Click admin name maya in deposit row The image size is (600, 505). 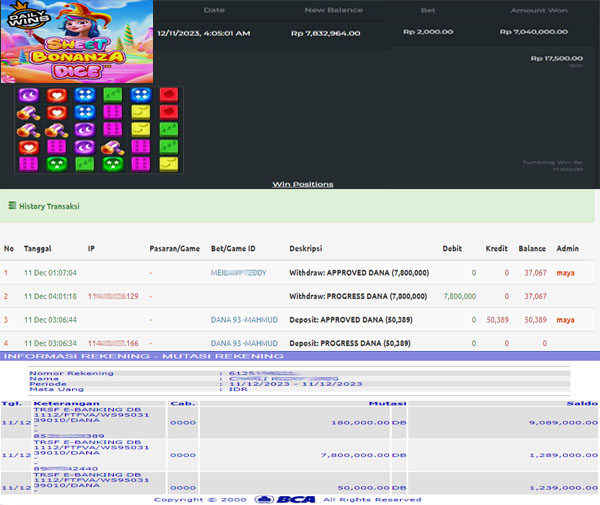point(565,320)
